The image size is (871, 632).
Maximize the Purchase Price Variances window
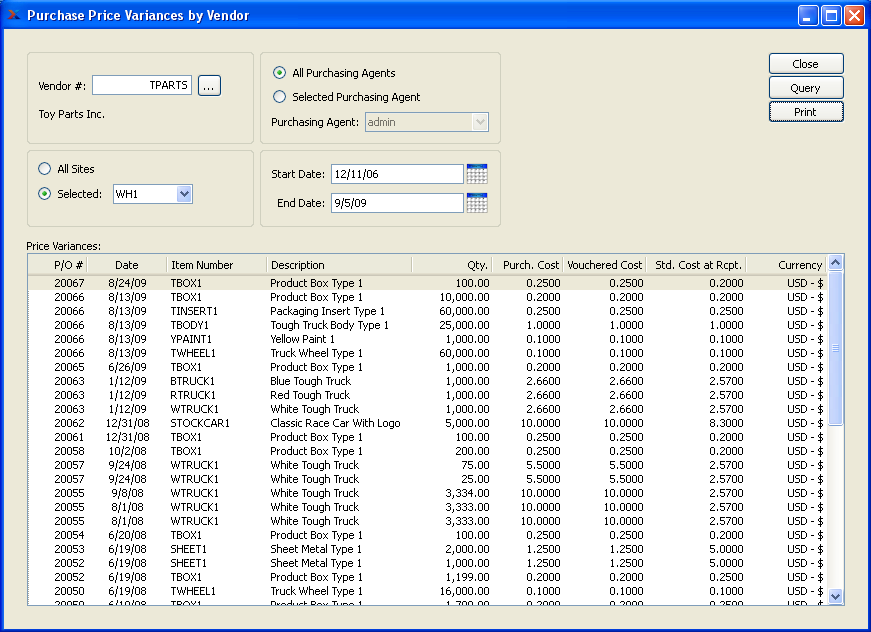(x=831, y=16)
